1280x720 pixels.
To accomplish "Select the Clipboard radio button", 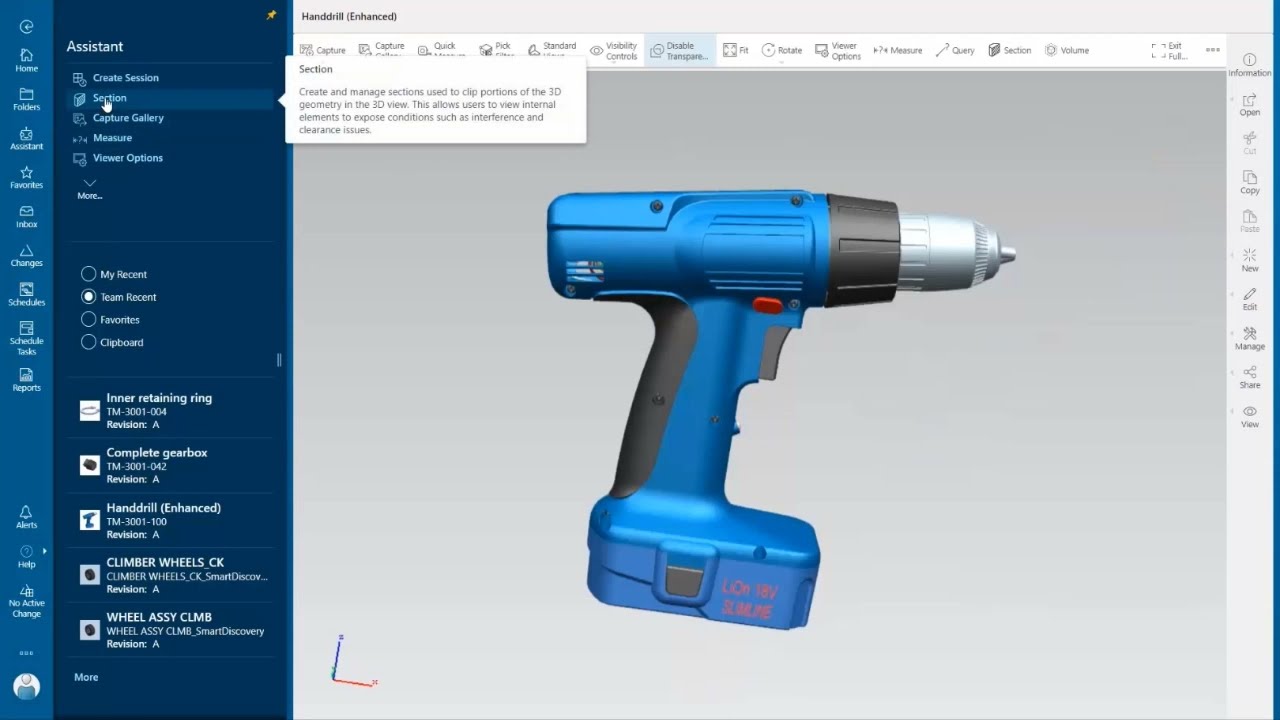I will pos(89,342).
